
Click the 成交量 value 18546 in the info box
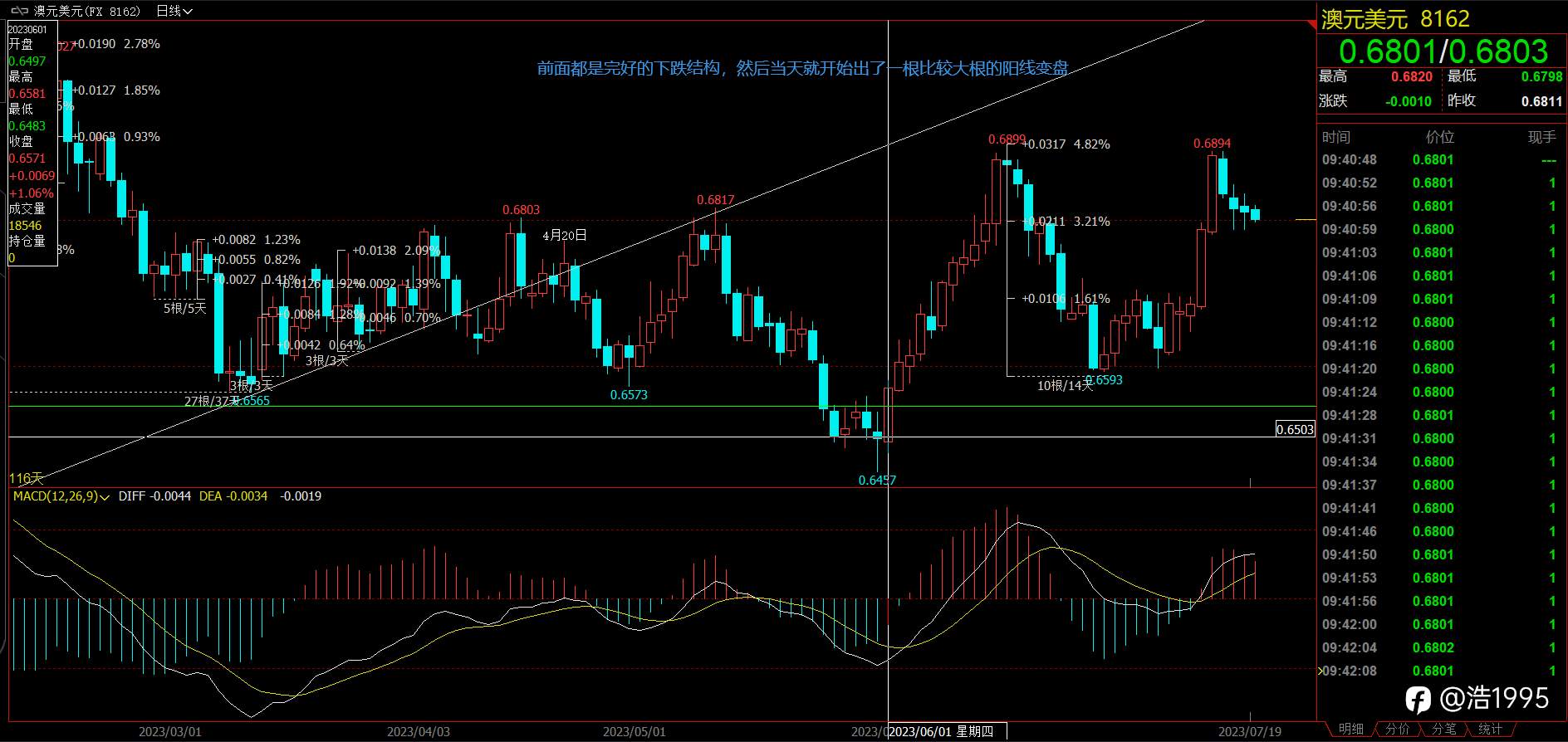[25, 226]
